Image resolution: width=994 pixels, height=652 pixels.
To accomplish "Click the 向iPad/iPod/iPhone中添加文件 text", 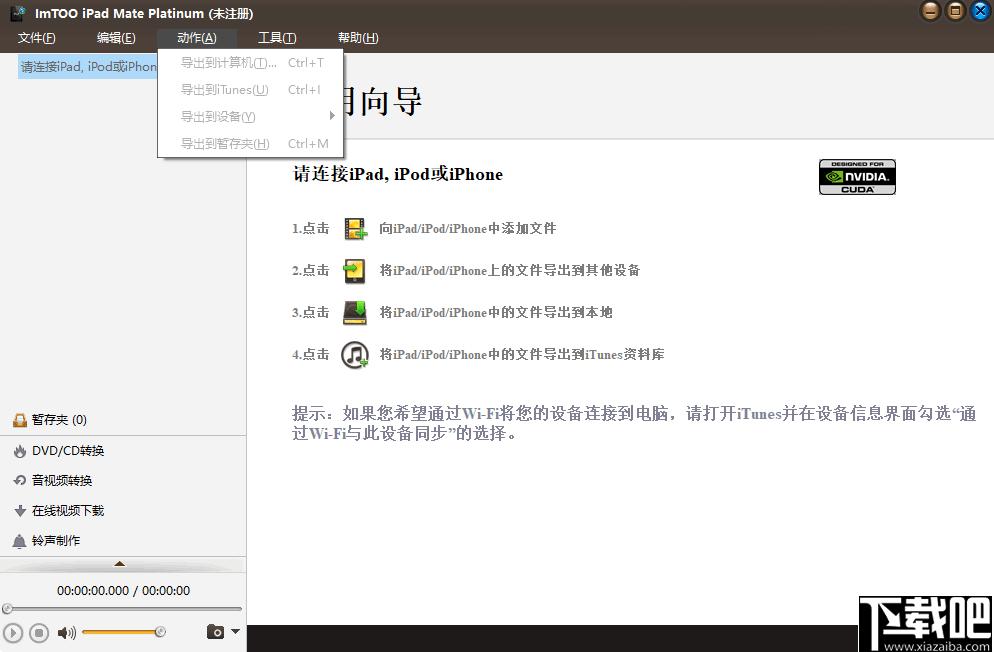I will 467,229.
